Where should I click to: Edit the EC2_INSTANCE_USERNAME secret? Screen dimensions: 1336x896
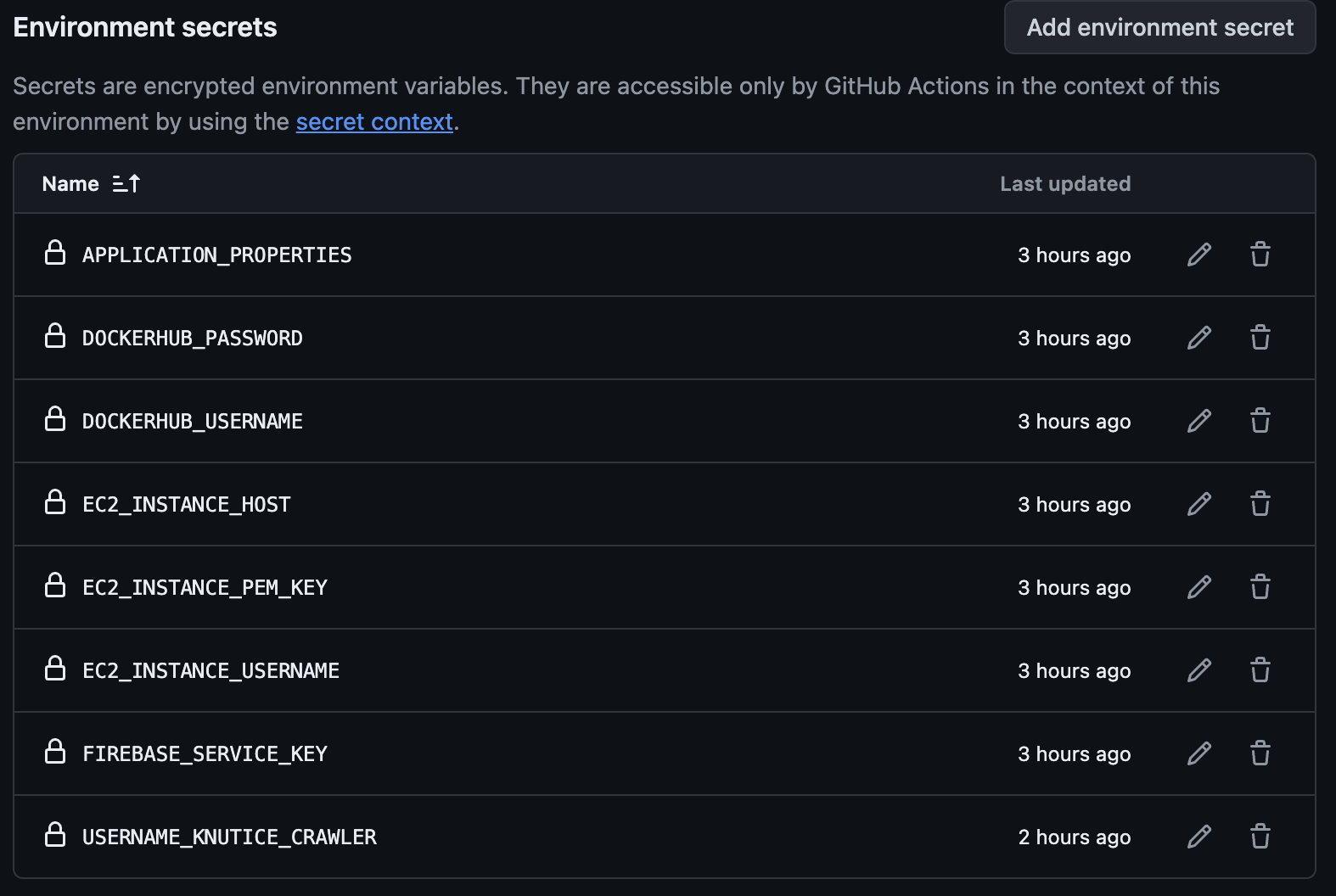click(1199, 670)
